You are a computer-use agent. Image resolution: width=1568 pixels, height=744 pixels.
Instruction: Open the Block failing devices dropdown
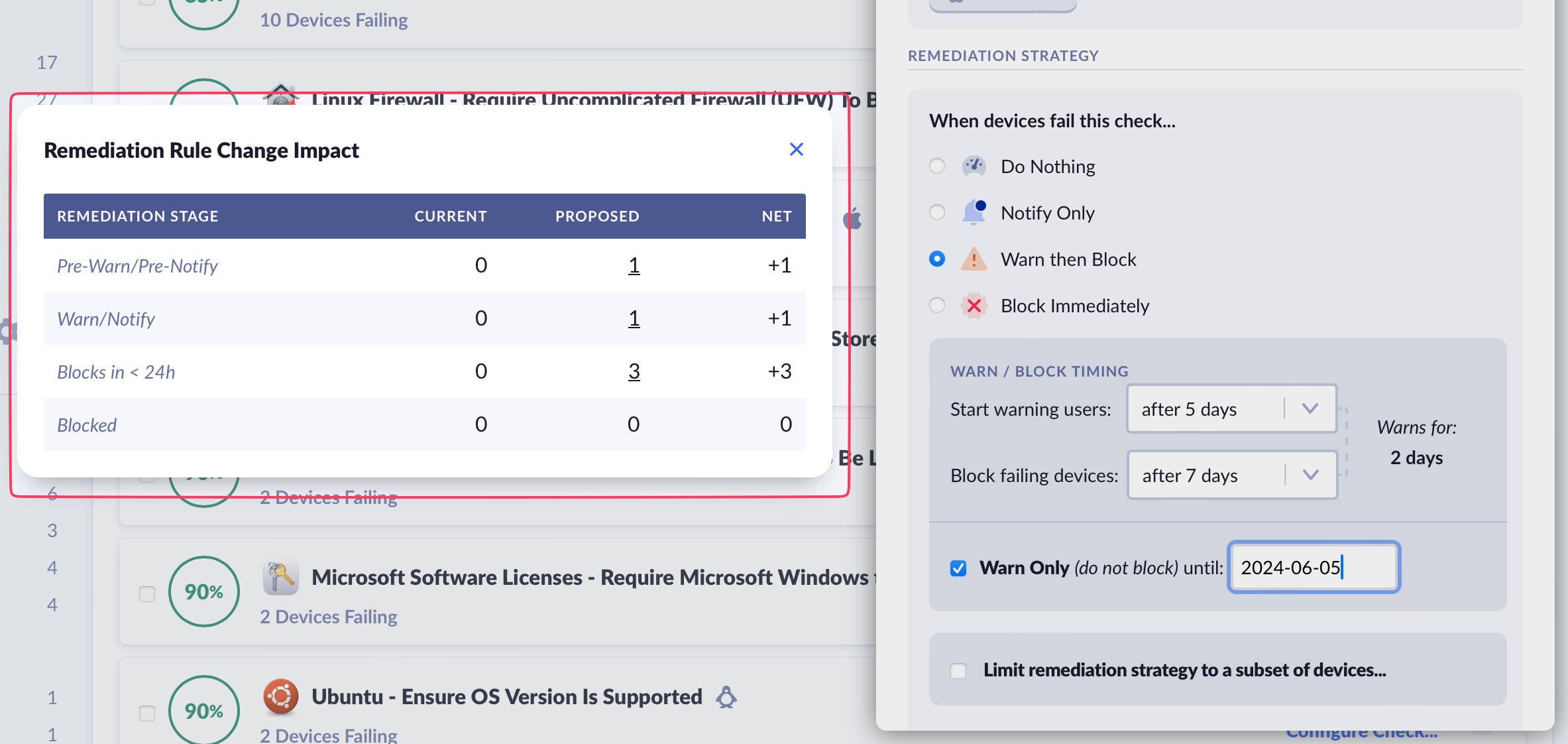(x=1231, y=475)
